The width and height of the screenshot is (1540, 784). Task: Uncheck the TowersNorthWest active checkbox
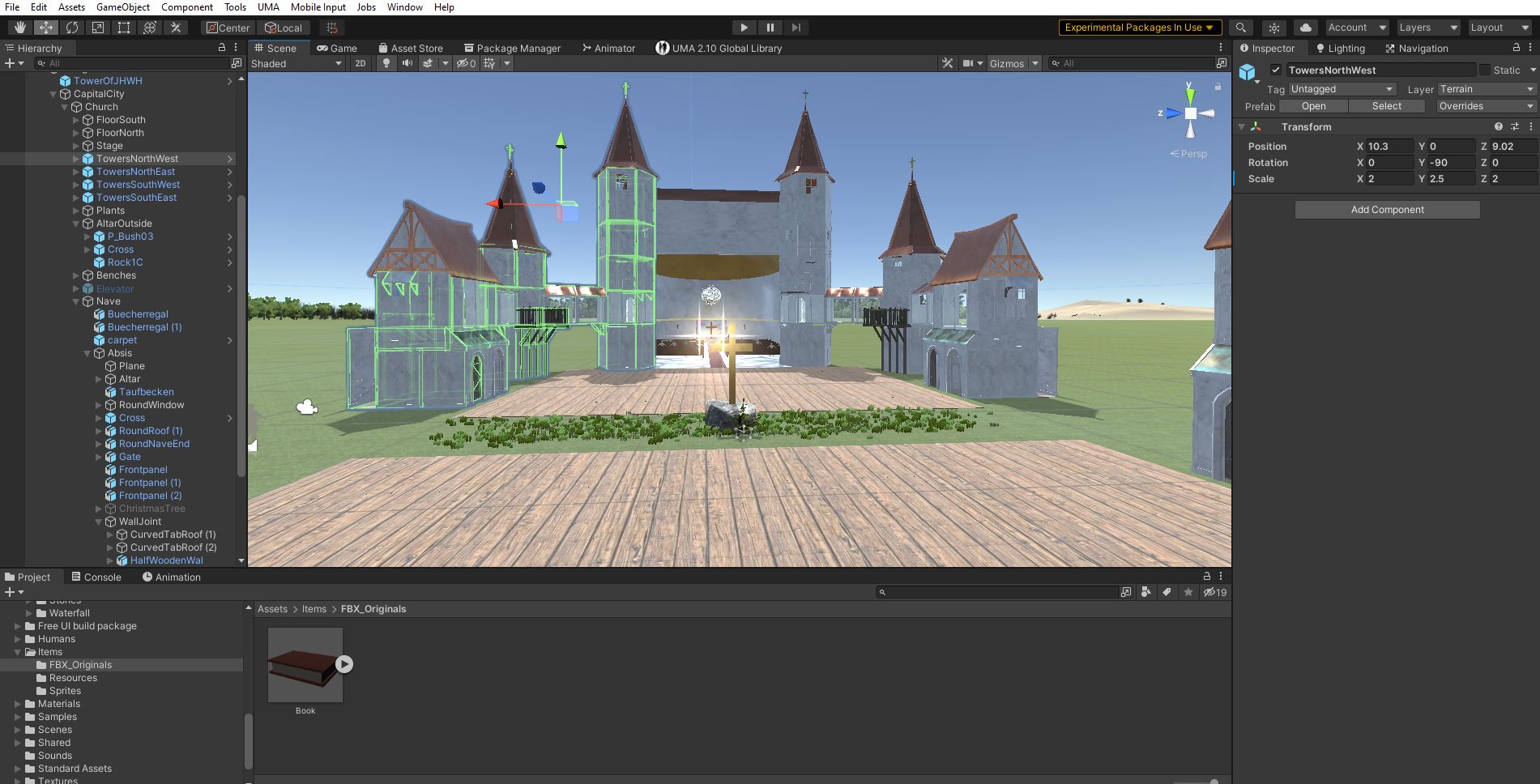[x=1276, y=70]
